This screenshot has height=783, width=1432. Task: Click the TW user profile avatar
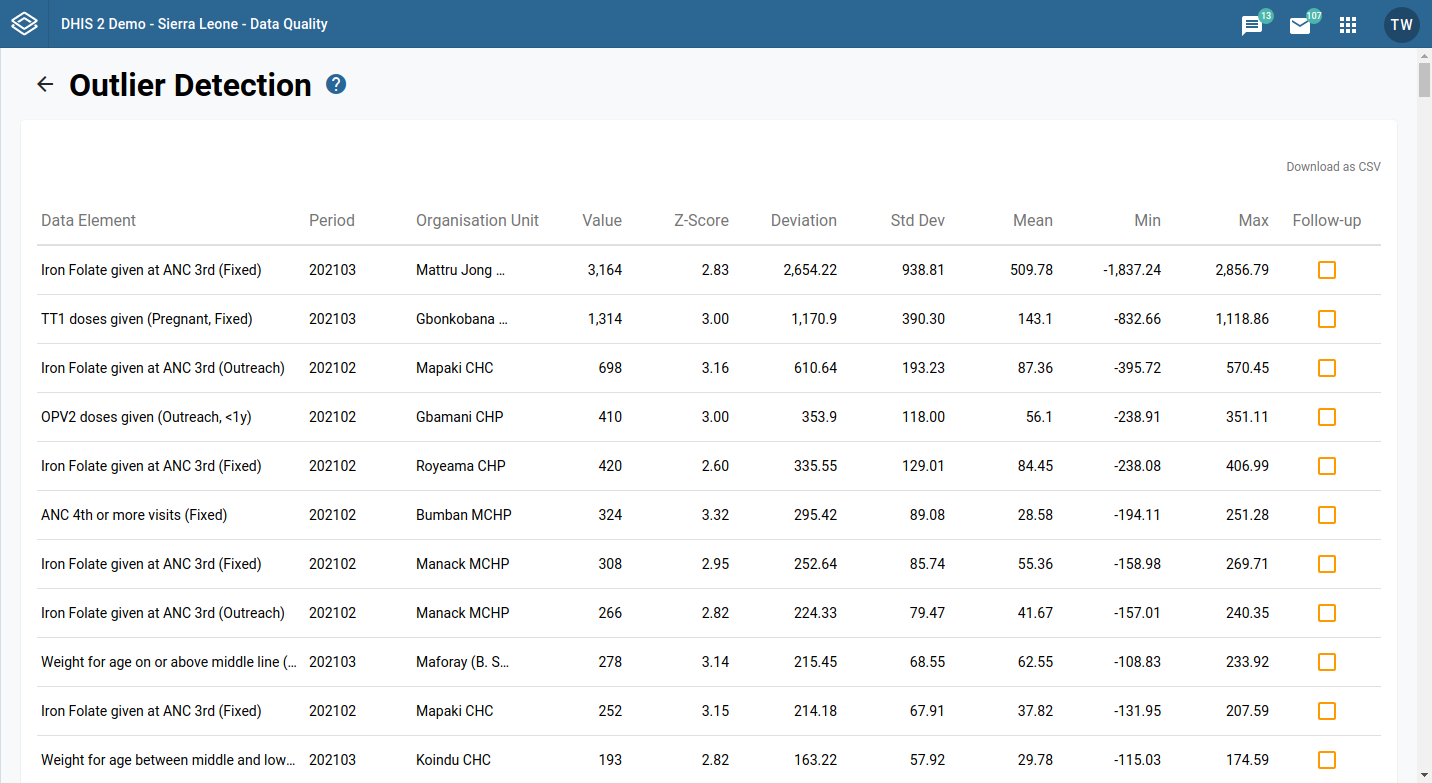coord(1401,25)
